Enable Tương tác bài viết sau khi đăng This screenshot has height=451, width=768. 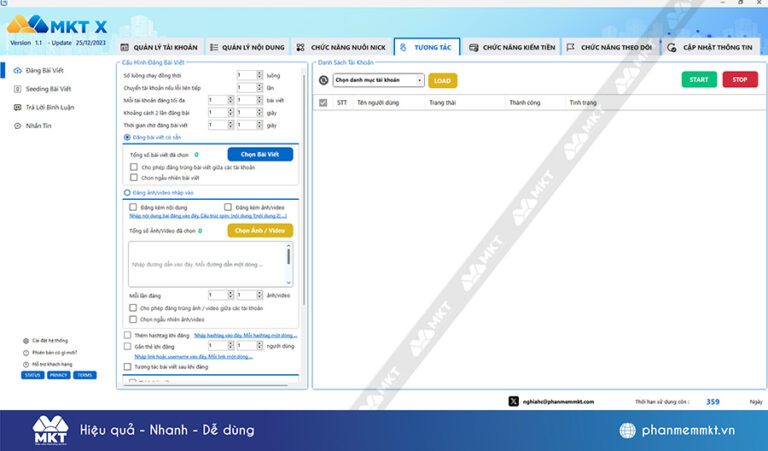[127, 367]
